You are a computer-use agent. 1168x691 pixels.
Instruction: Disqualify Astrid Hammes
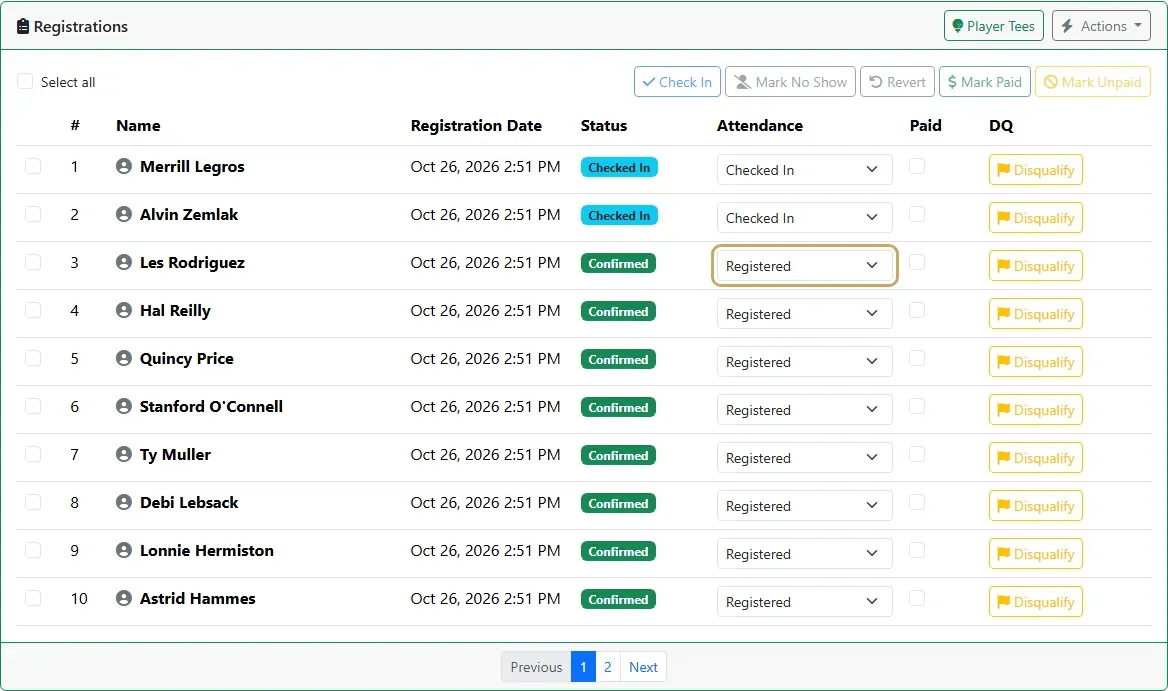(1035, 602)
